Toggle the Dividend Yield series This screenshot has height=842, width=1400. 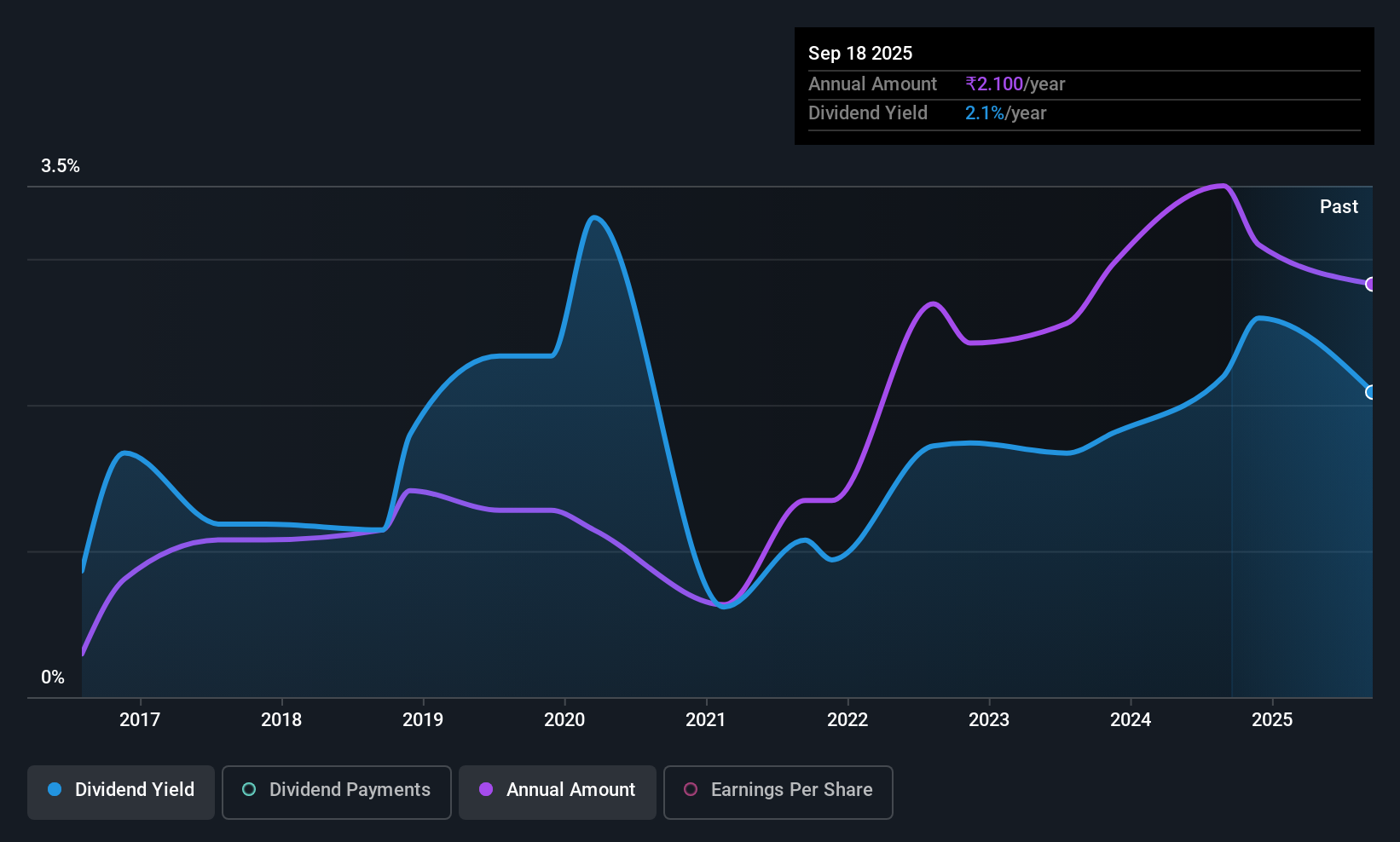(121, 792)
